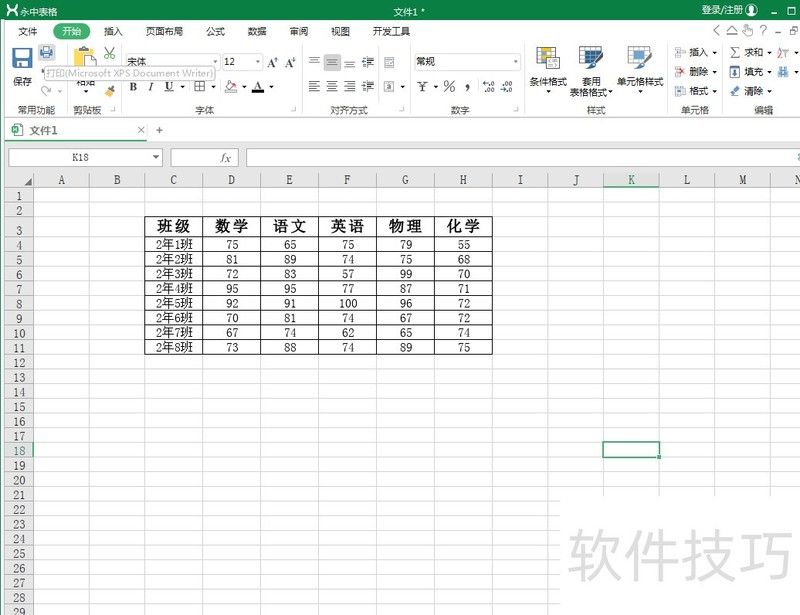Open the font size dropdown showing 12
This screenshot has height=615, width=800.
pyautogui.click(x=258, y=62)
